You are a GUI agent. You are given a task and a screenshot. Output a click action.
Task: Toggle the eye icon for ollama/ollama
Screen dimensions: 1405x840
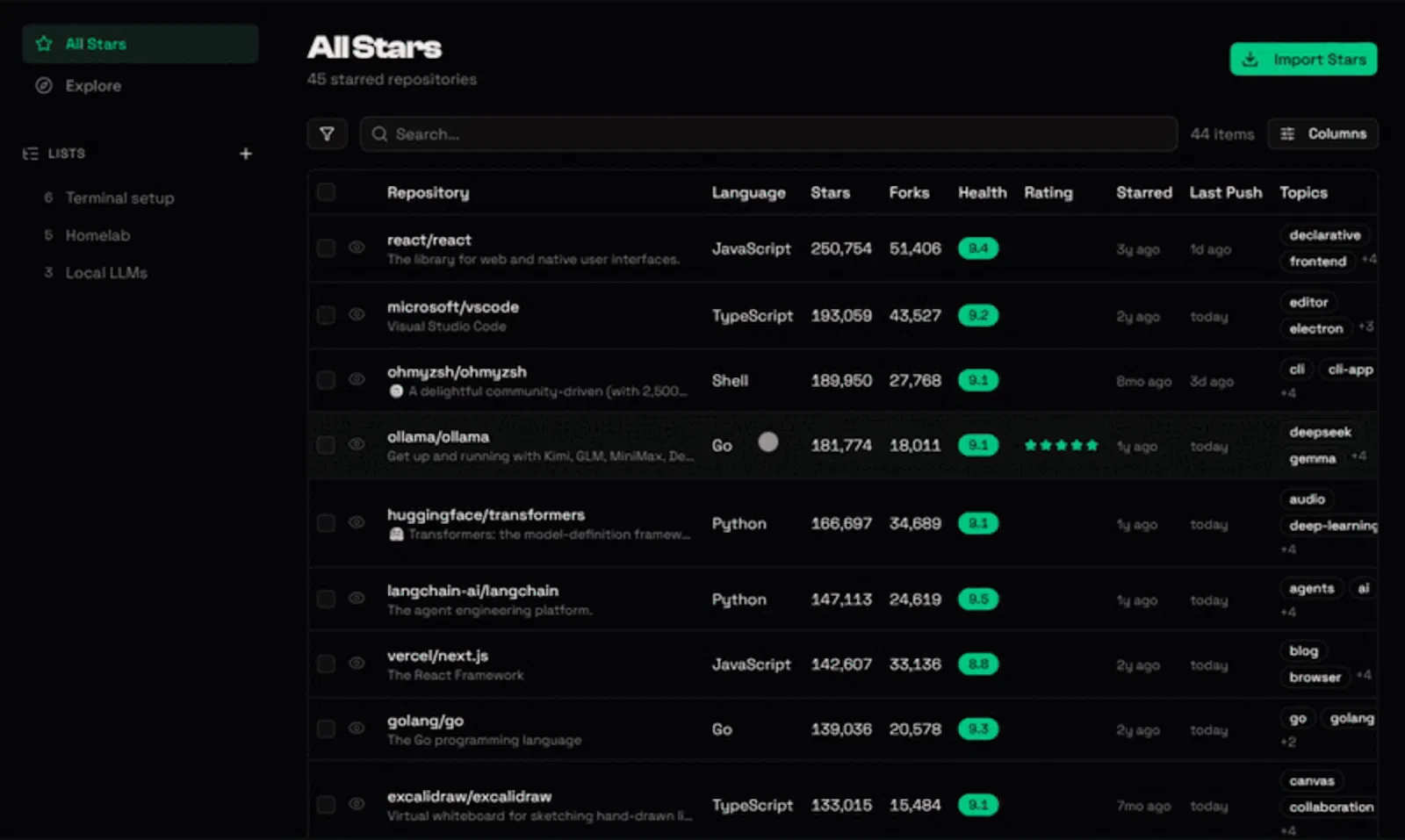pyautogui.click(x=357, y=445)
